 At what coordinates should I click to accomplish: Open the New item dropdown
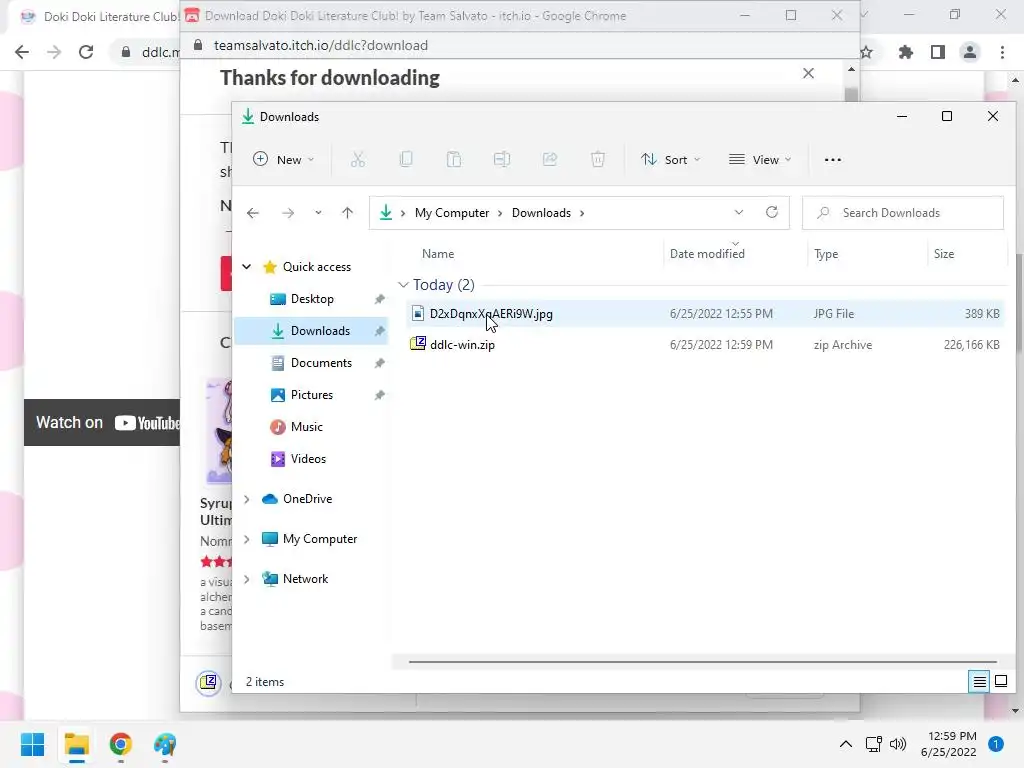point(283,159)
